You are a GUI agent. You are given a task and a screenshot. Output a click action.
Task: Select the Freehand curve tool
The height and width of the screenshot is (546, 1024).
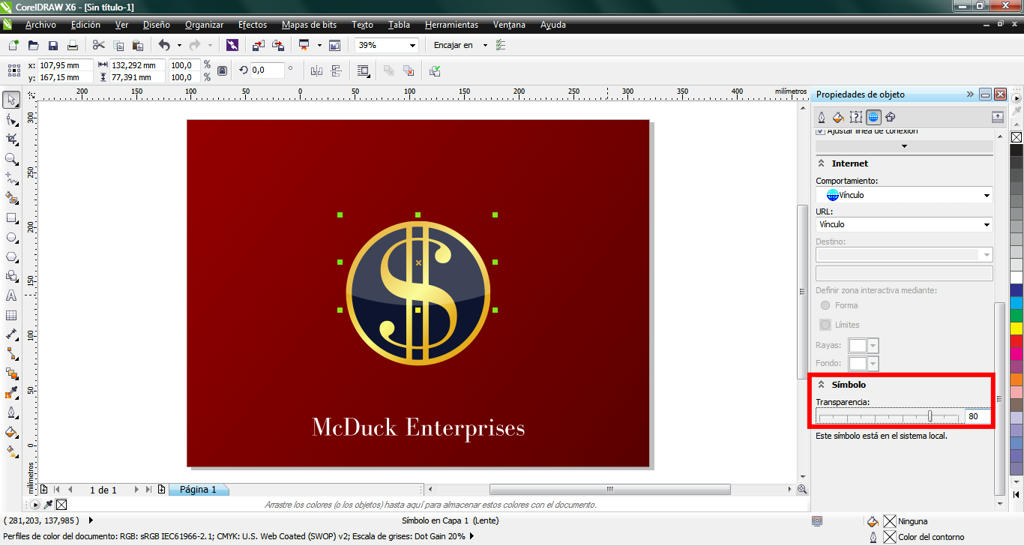click(x=11, y=178)
